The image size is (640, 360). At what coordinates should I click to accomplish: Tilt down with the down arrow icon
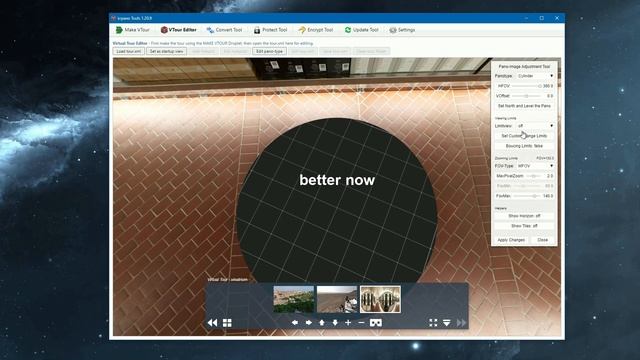pyautogui.click(x=335, y=322)
